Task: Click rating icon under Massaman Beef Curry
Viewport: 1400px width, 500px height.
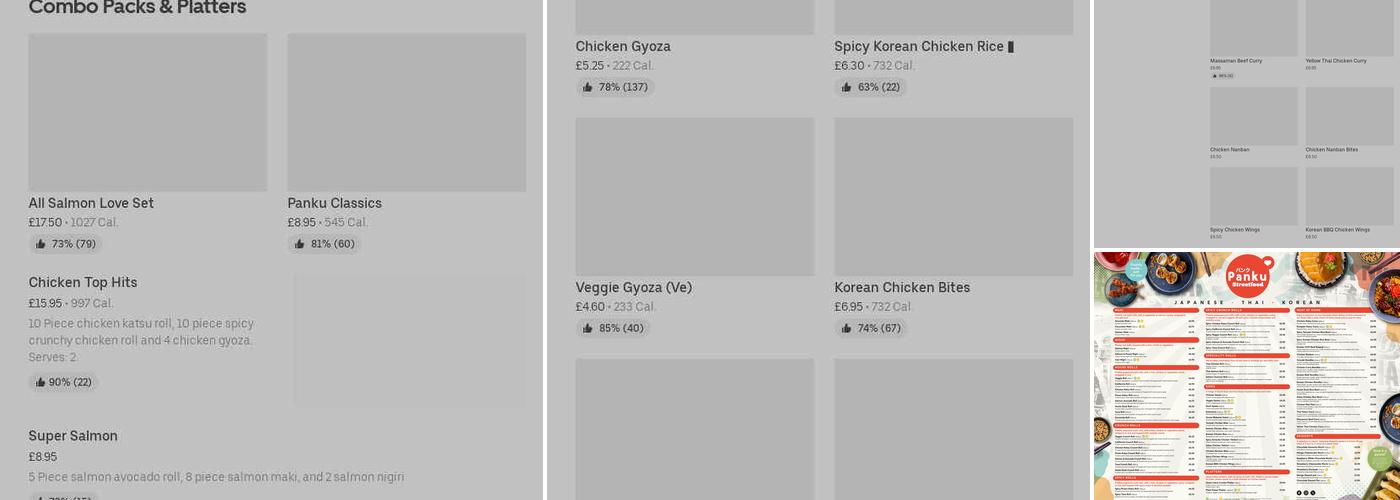Action: 1215,76
